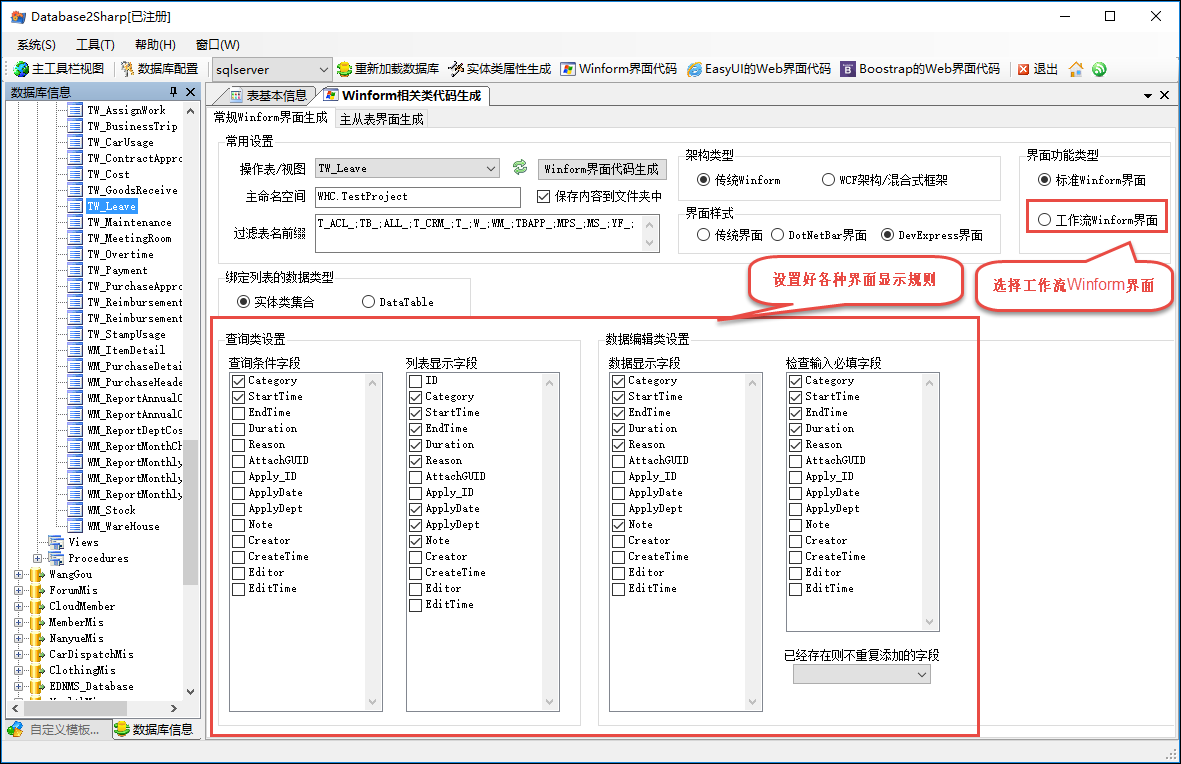This screenshot has width=1181, height=764.
Task: Select DataTable binding radio button
Action: pyautogui.click(x=368, y=302)
